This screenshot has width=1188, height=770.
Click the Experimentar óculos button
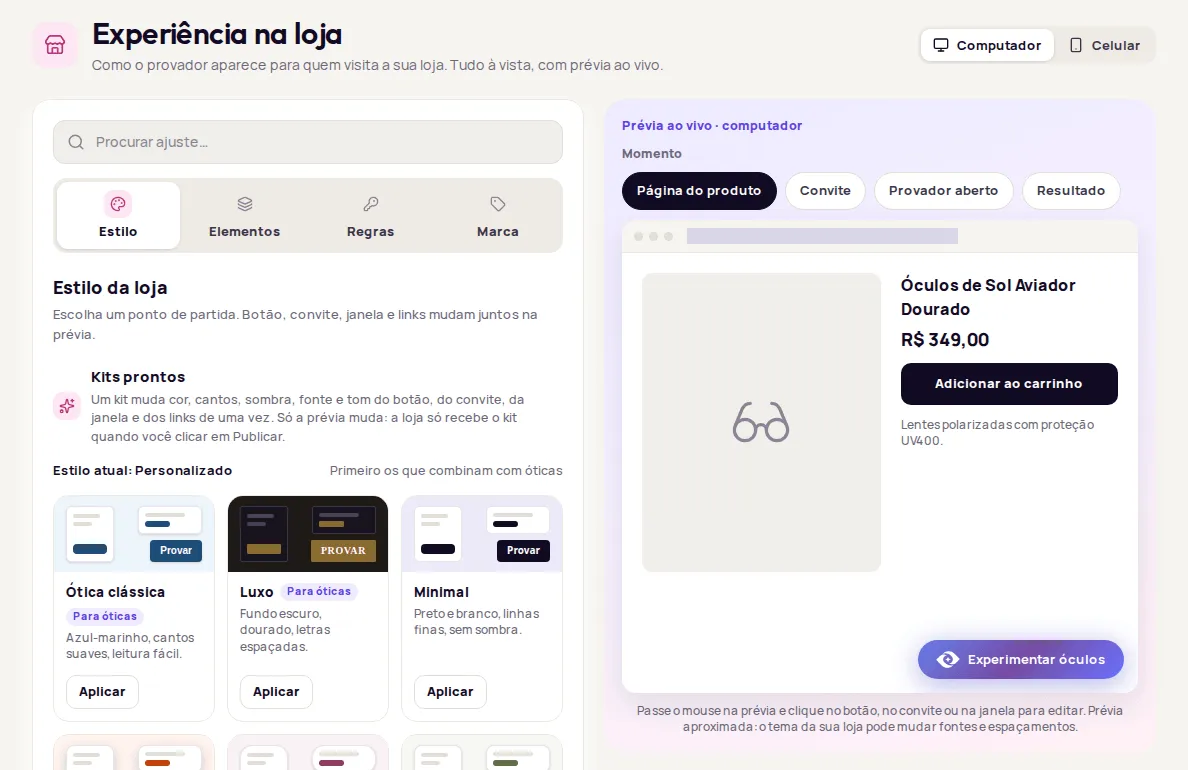(1021, 659)
